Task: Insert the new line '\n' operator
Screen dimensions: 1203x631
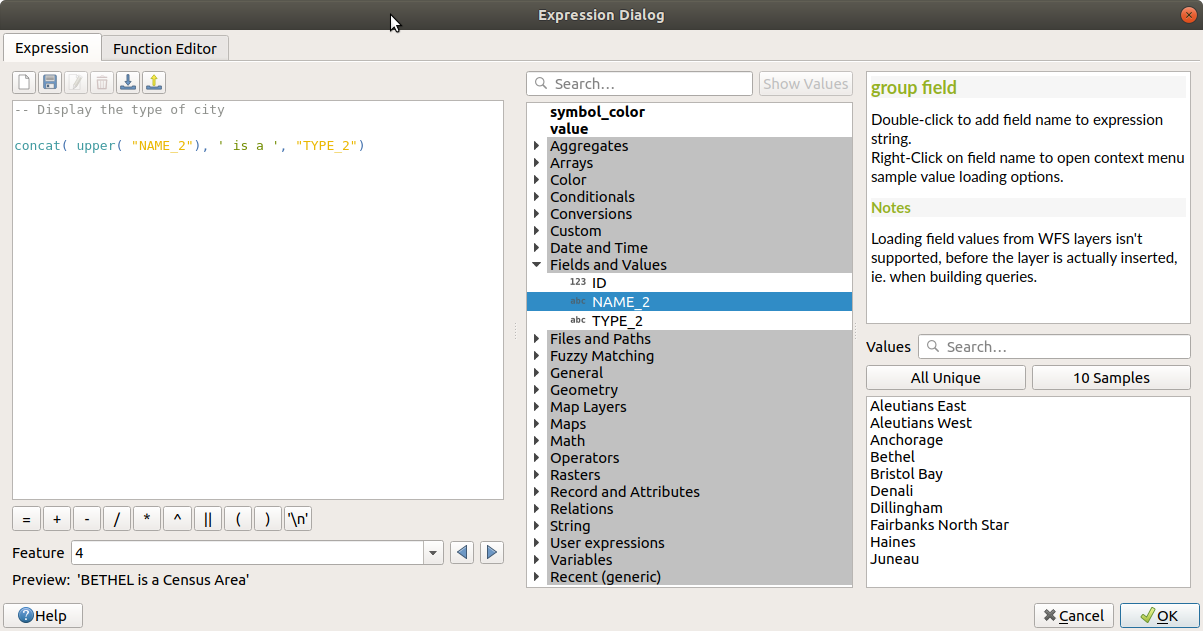Action: coord(298,519)
